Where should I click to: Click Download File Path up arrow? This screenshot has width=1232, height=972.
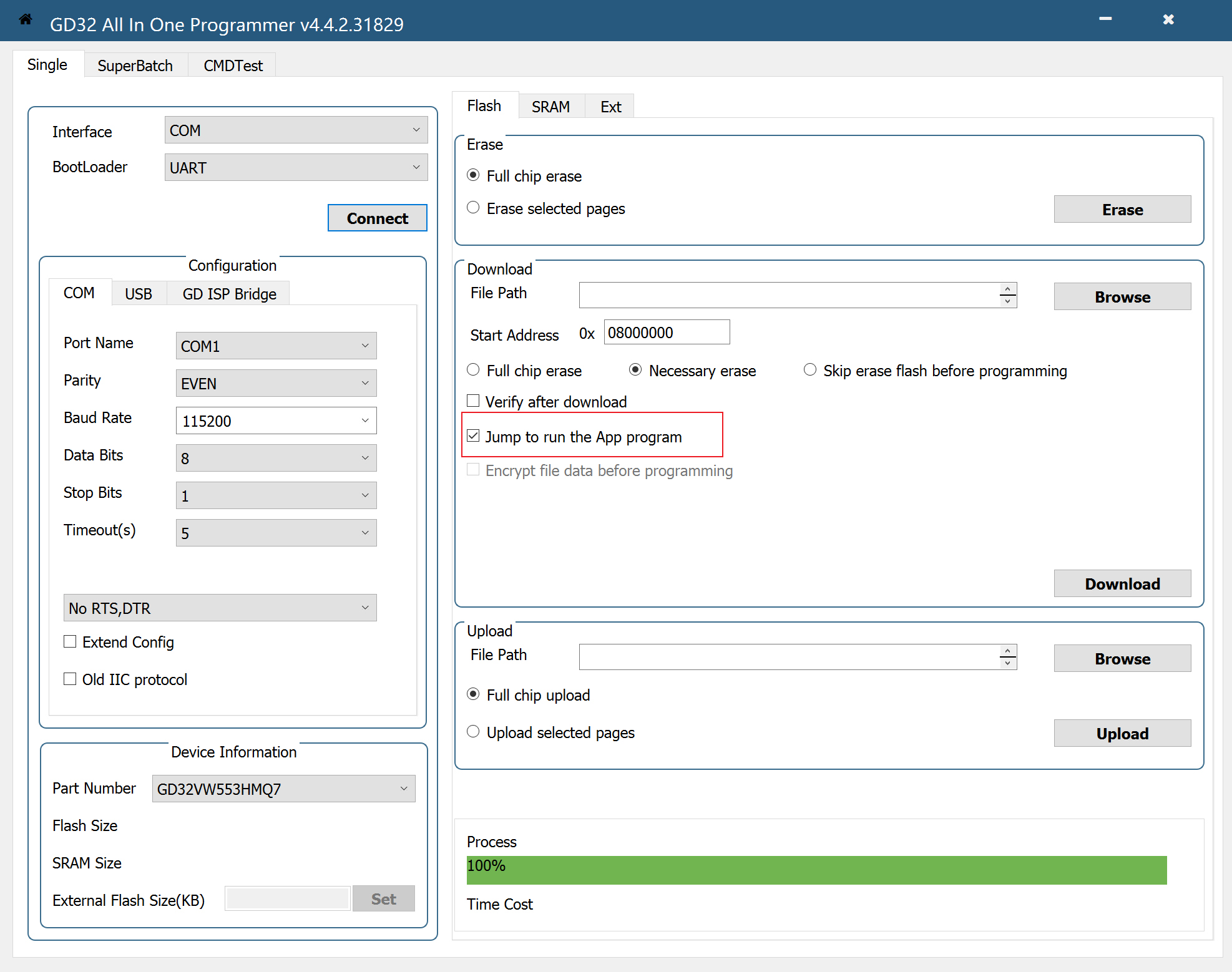(1008, 289)
